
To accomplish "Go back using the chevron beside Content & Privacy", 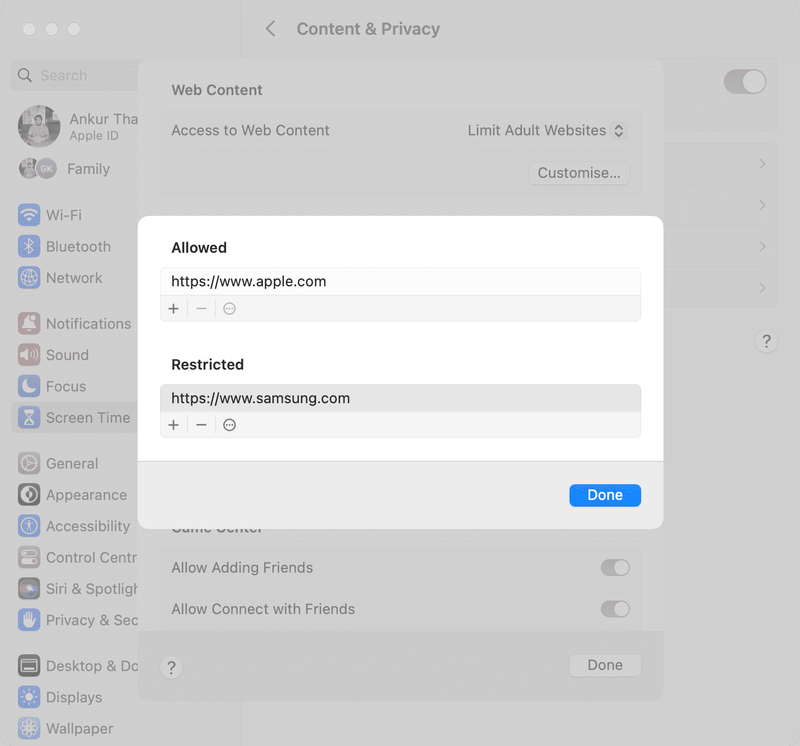I will tap(270, 29).
